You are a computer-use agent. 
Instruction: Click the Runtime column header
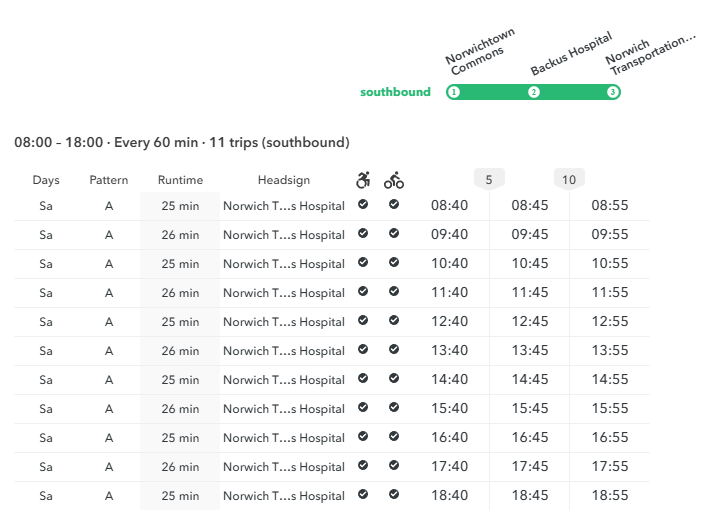180,180
